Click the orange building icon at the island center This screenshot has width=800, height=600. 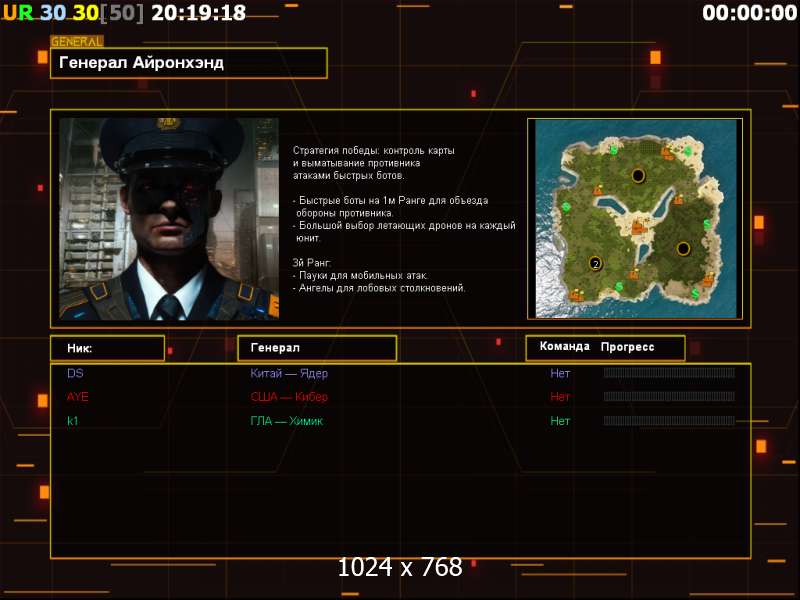coord(638,226)
